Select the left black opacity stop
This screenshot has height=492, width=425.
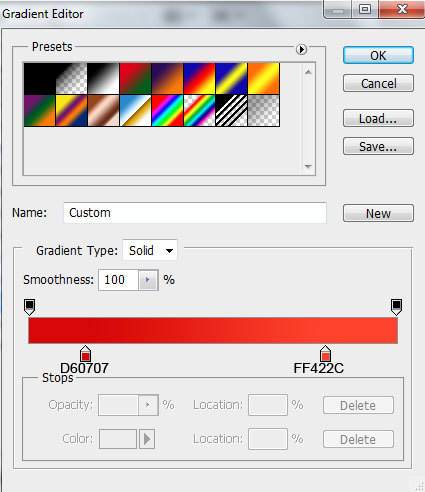[x=29, y=307]
